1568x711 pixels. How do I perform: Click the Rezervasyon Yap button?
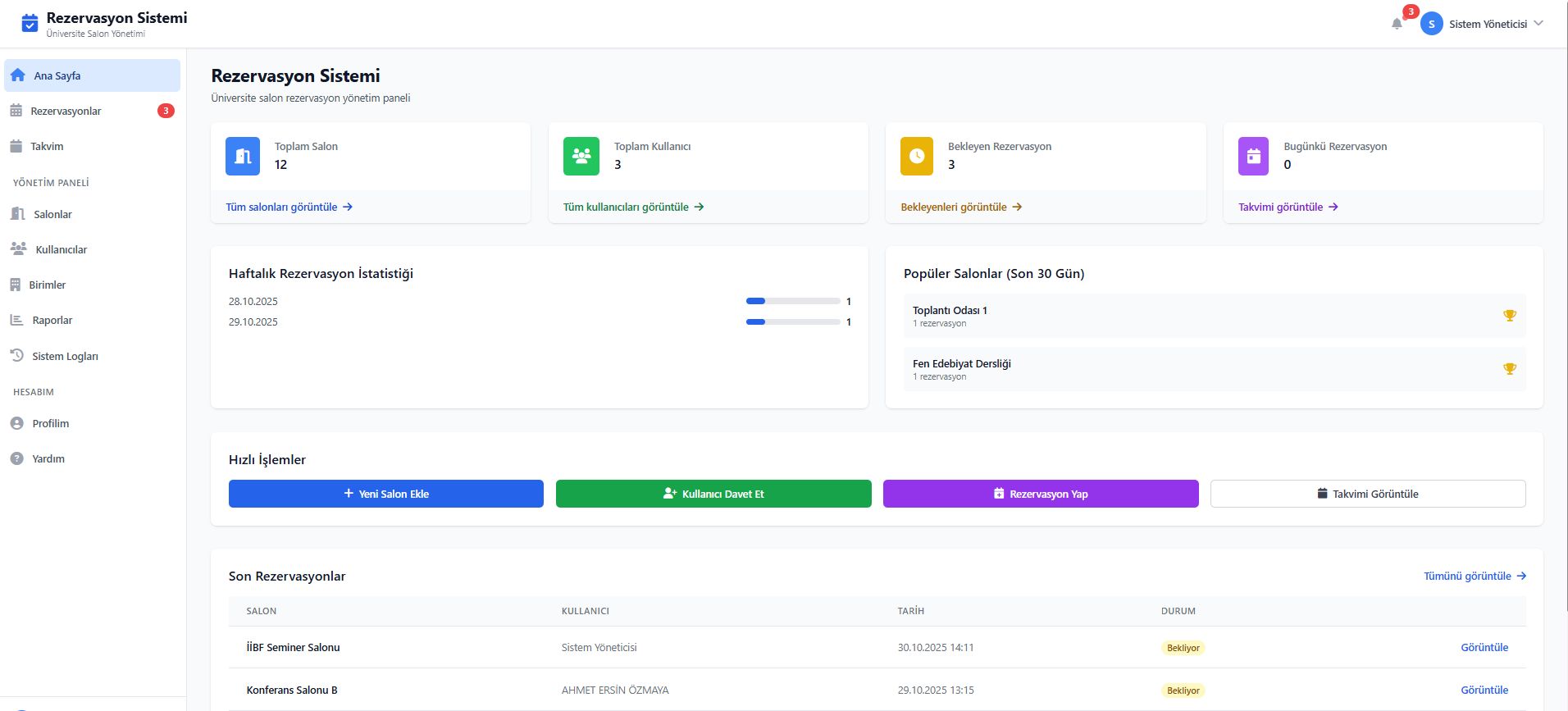[1041, 494]
